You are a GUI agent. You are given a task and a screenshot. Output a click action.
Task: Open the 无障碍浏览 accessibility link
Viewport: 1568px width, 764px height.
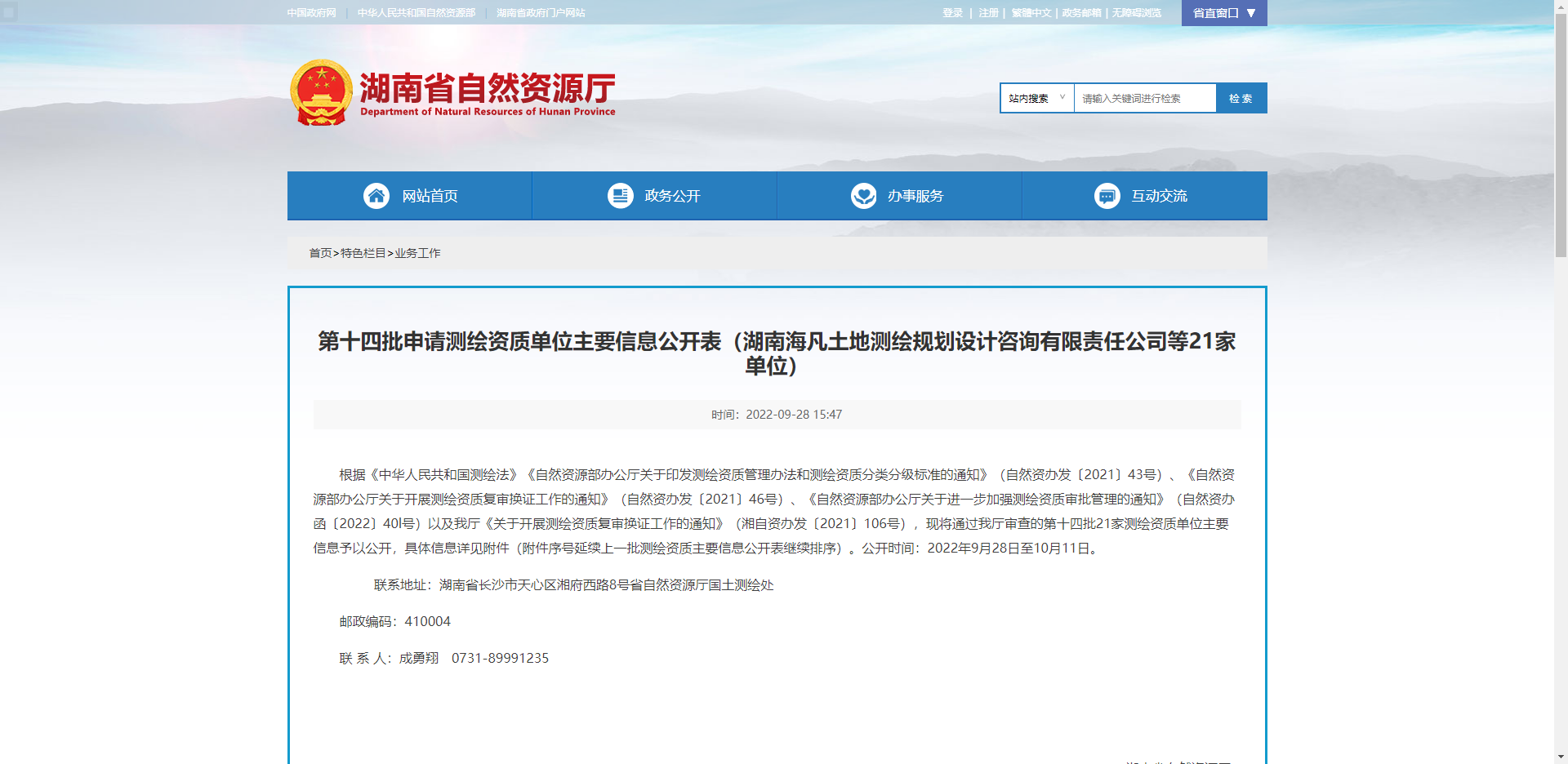[1136, 12]
